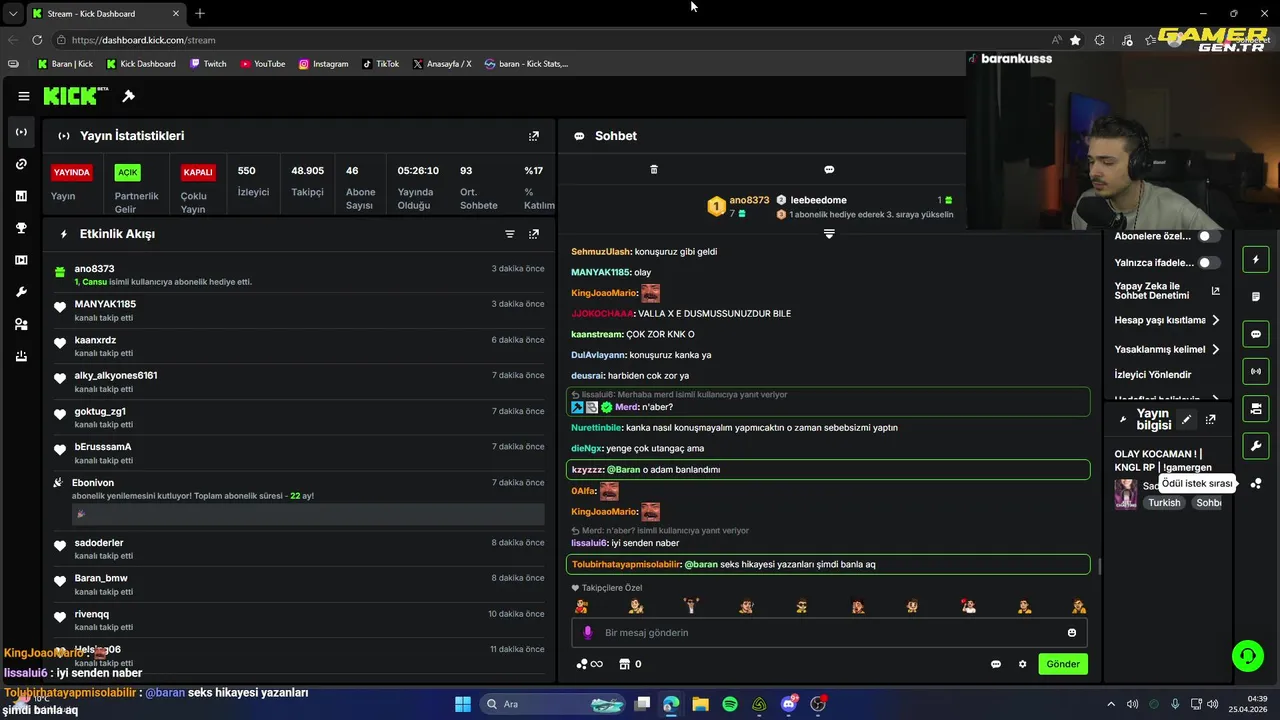The image size is (1280, 720).
Task: Click Ebonivon subscription renewal event
Action: [299, 502]
